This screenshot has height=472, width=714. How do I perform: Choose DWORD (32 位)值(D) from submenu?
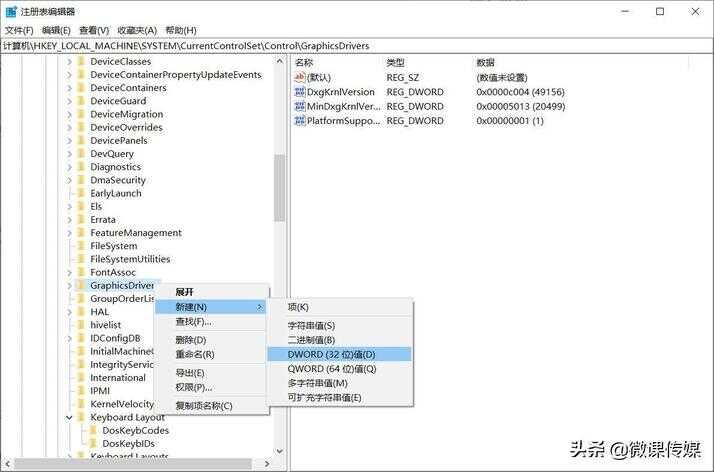click(x=331, y=354)
